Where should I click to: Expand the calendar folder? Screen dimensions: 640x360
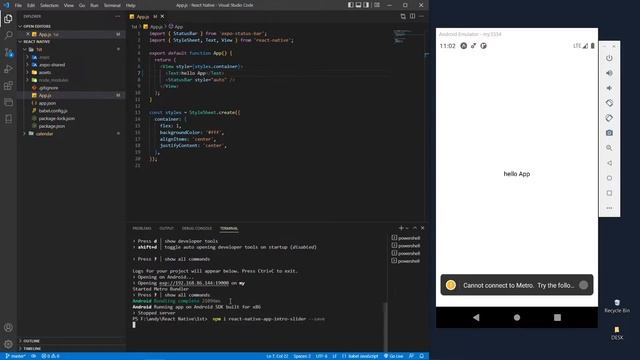(x=24, y=134)
